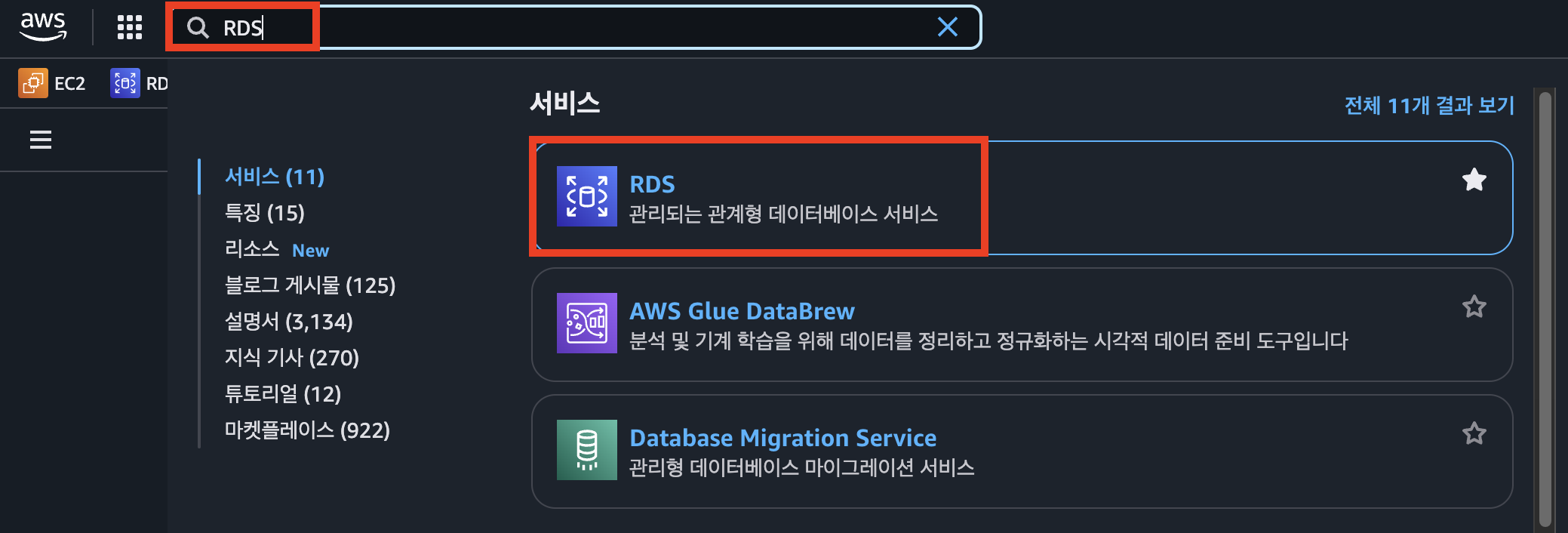Click the RDS service icon in results
This screenshot has height=533, width=1568.
587,196
